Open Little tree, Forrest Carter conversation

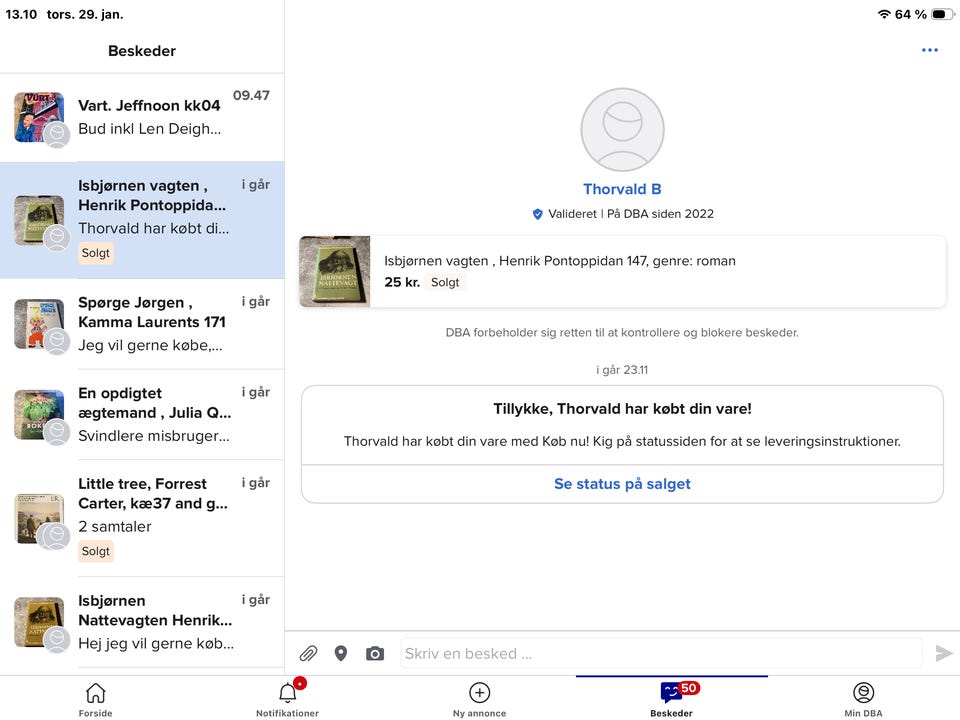(x=142, y=519)
